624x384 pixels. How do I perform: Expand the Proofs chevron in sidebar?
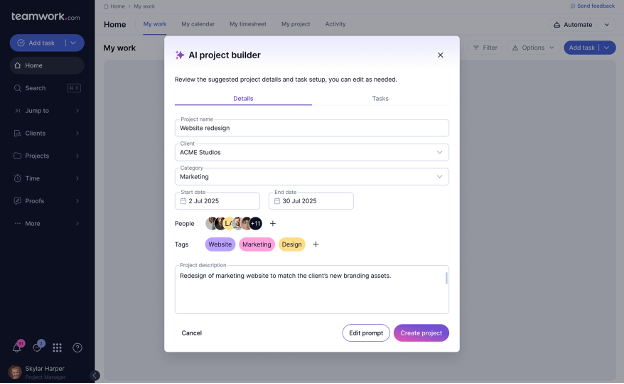(78, 201)
